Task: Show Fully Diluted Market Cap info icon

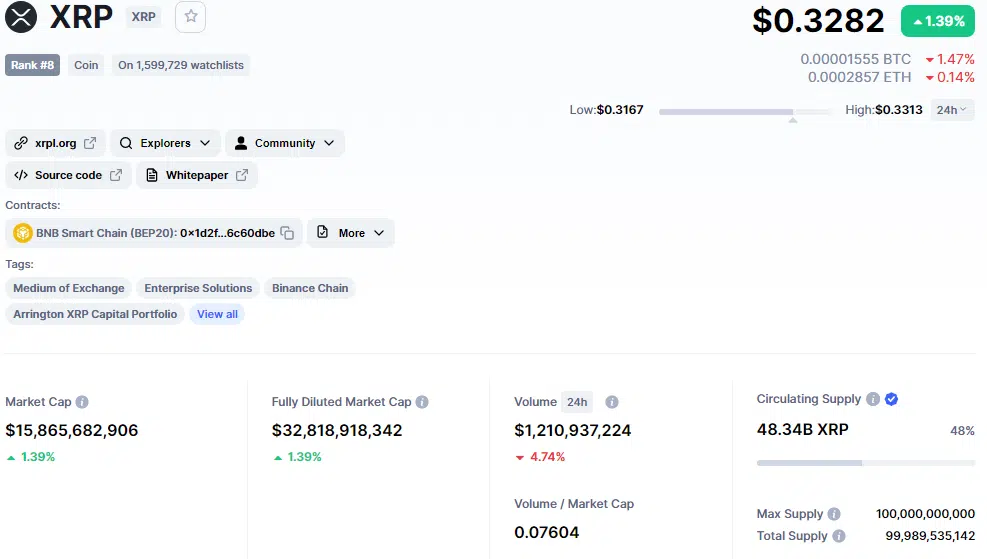Action: coord(422,402)
